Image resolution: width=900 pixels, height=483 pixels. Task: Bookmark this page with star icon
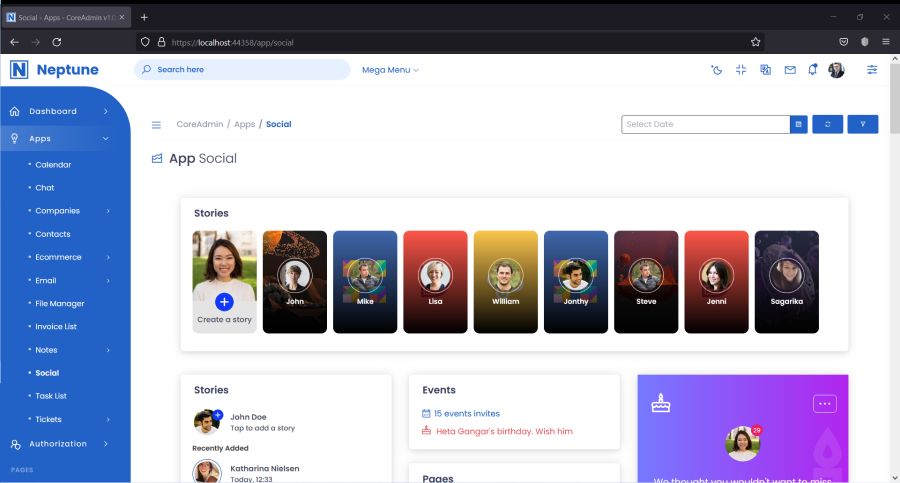755,42
